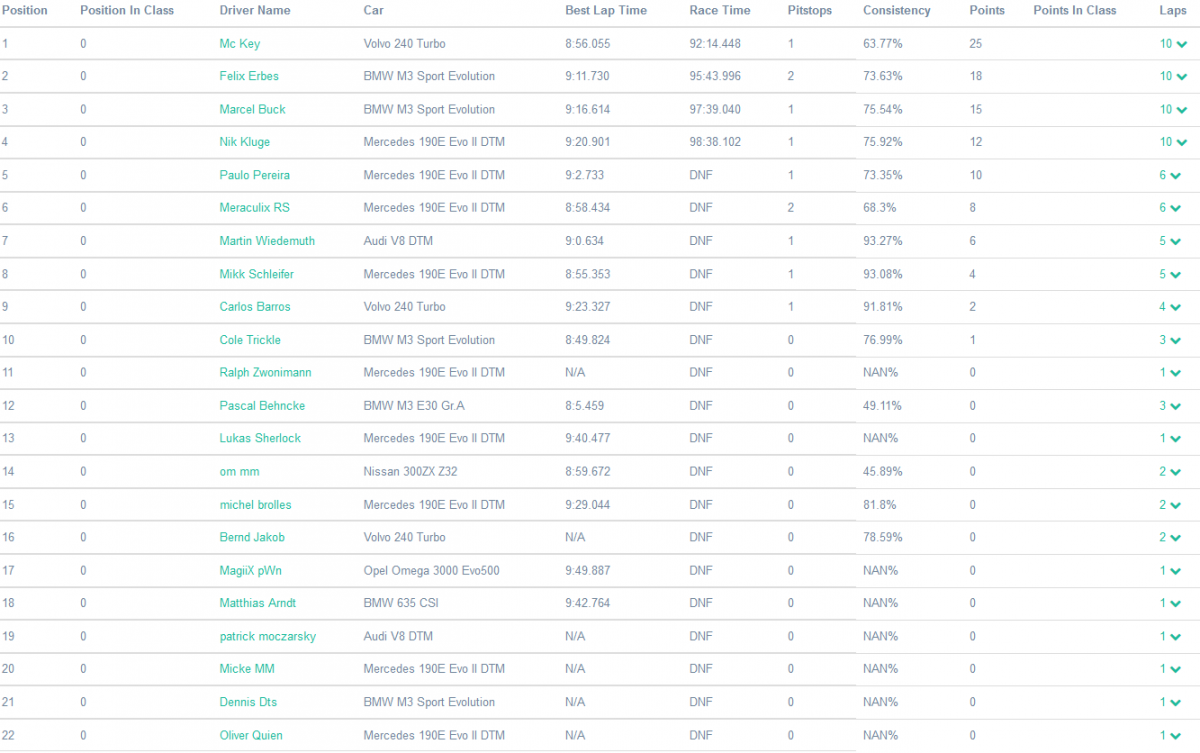Expand laps chevron for Oliver Quien

[1175, 736]
